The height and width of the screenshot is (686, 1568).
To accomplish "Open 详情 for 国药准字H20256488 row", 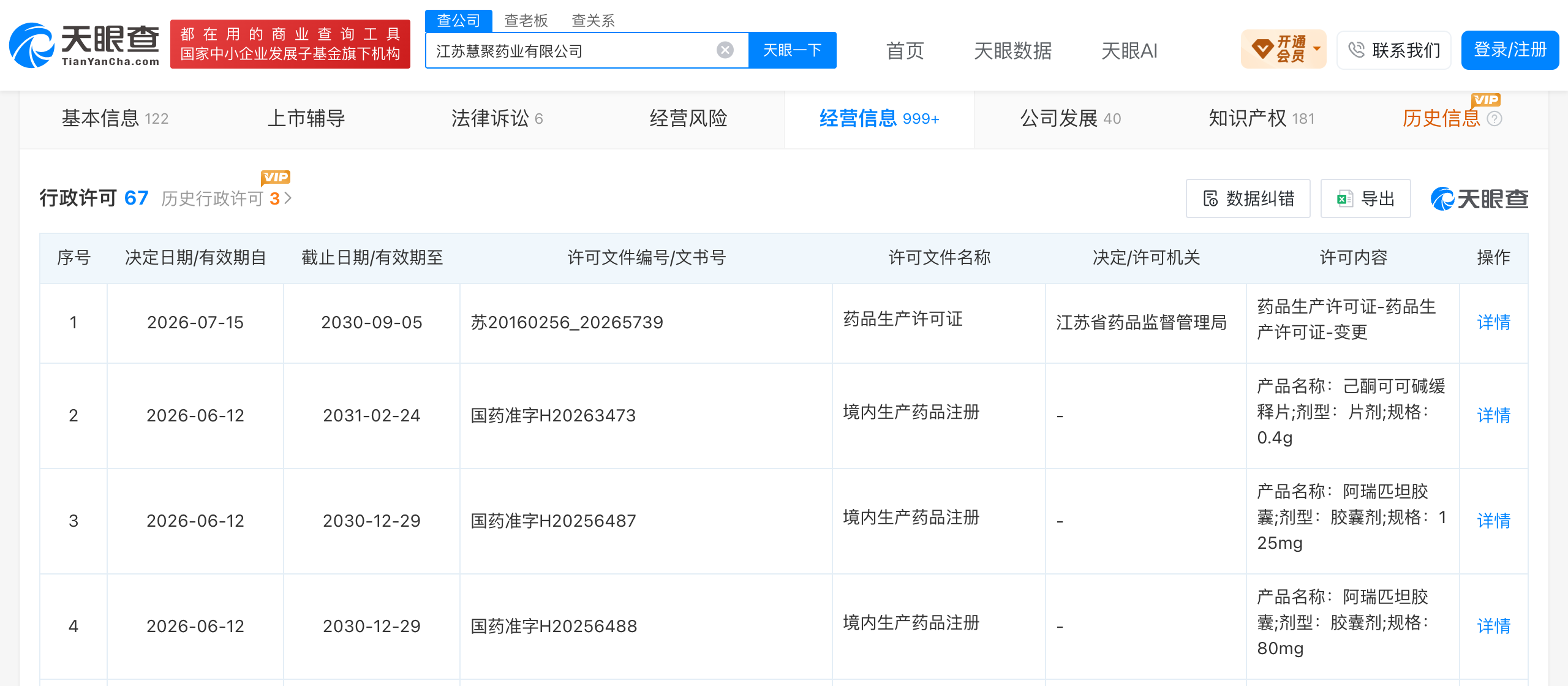I will [1494, 626].
